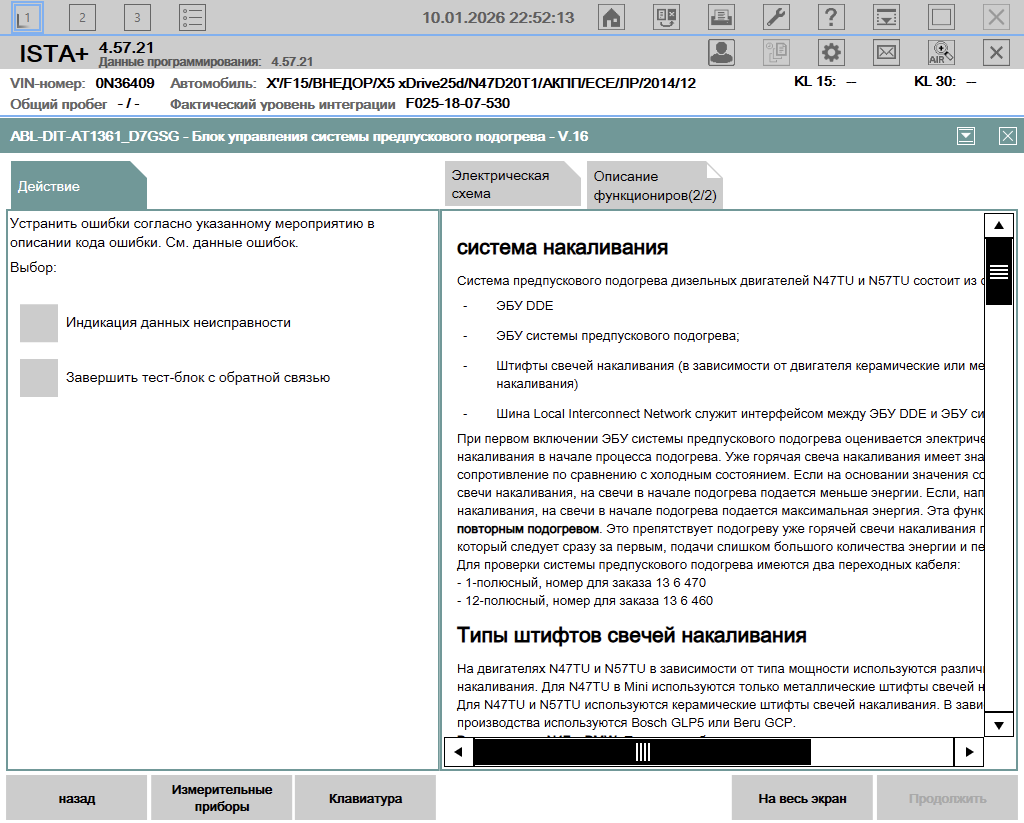Open the AIR search icon
1024x823 pixels.
pos(941,53)
